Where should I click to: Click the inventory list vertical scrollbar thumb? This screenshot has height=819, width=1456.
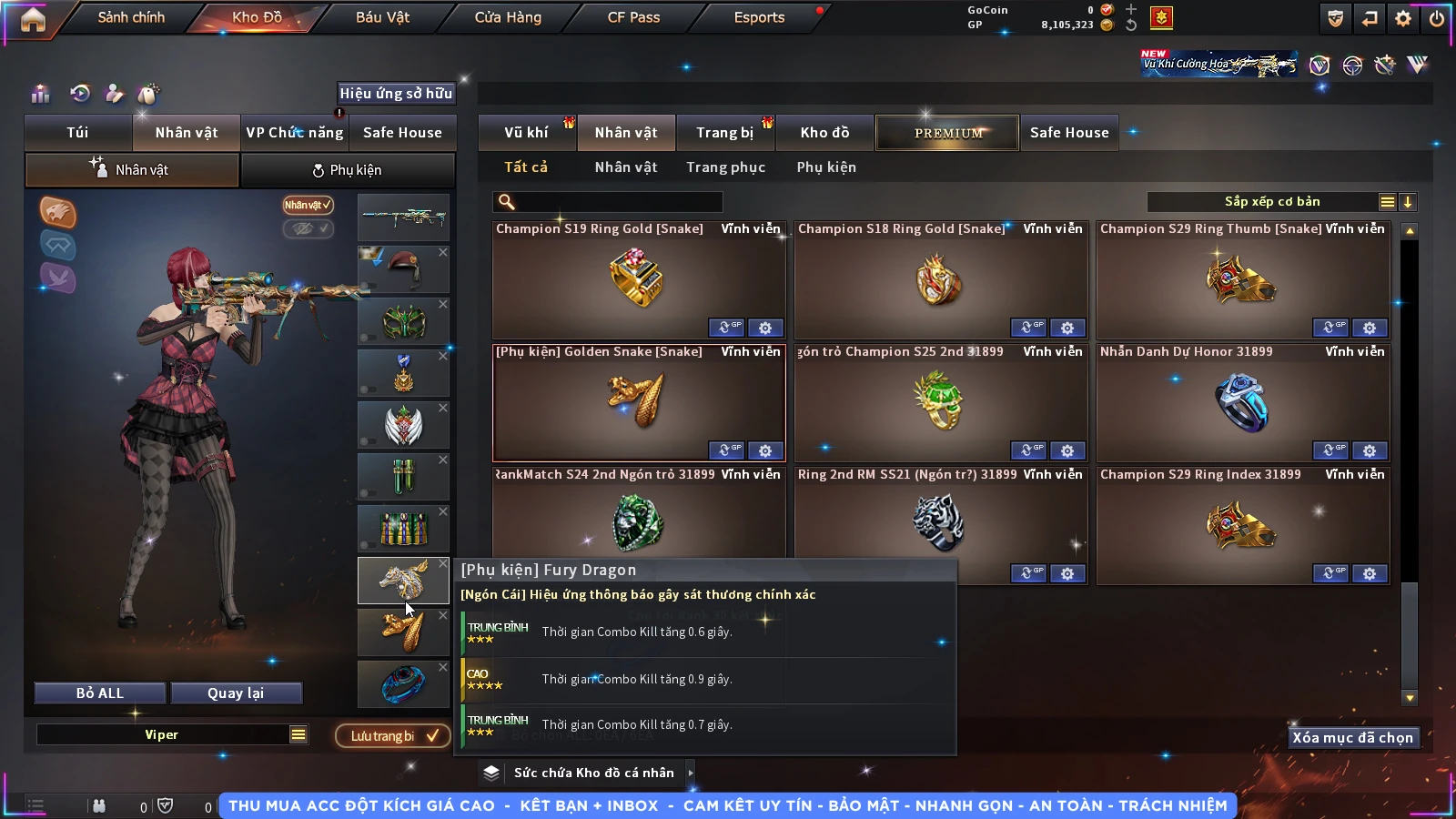(x=1410, y=635)
